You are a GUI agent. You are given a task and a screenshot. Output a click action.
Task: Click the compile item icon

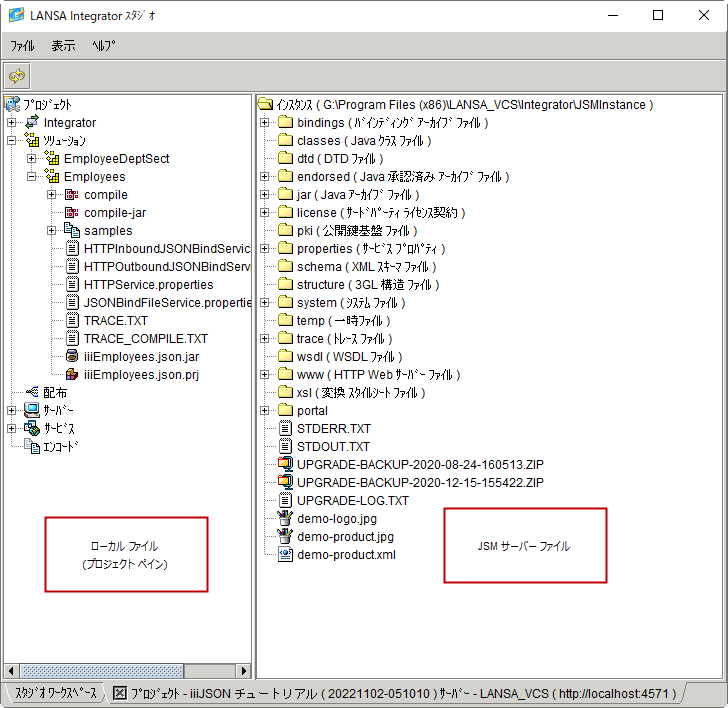point(72,195)
